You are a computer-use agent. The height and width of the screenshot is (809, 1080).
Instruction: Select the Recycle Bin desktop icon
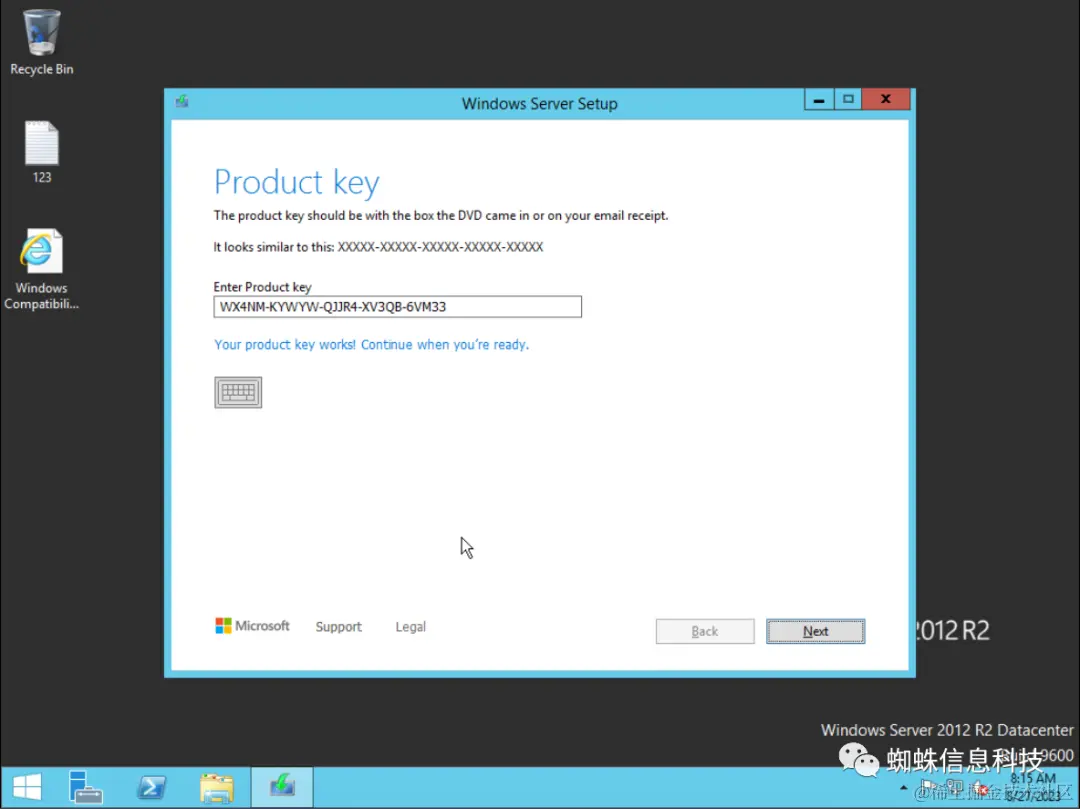[x=41, y=41]
